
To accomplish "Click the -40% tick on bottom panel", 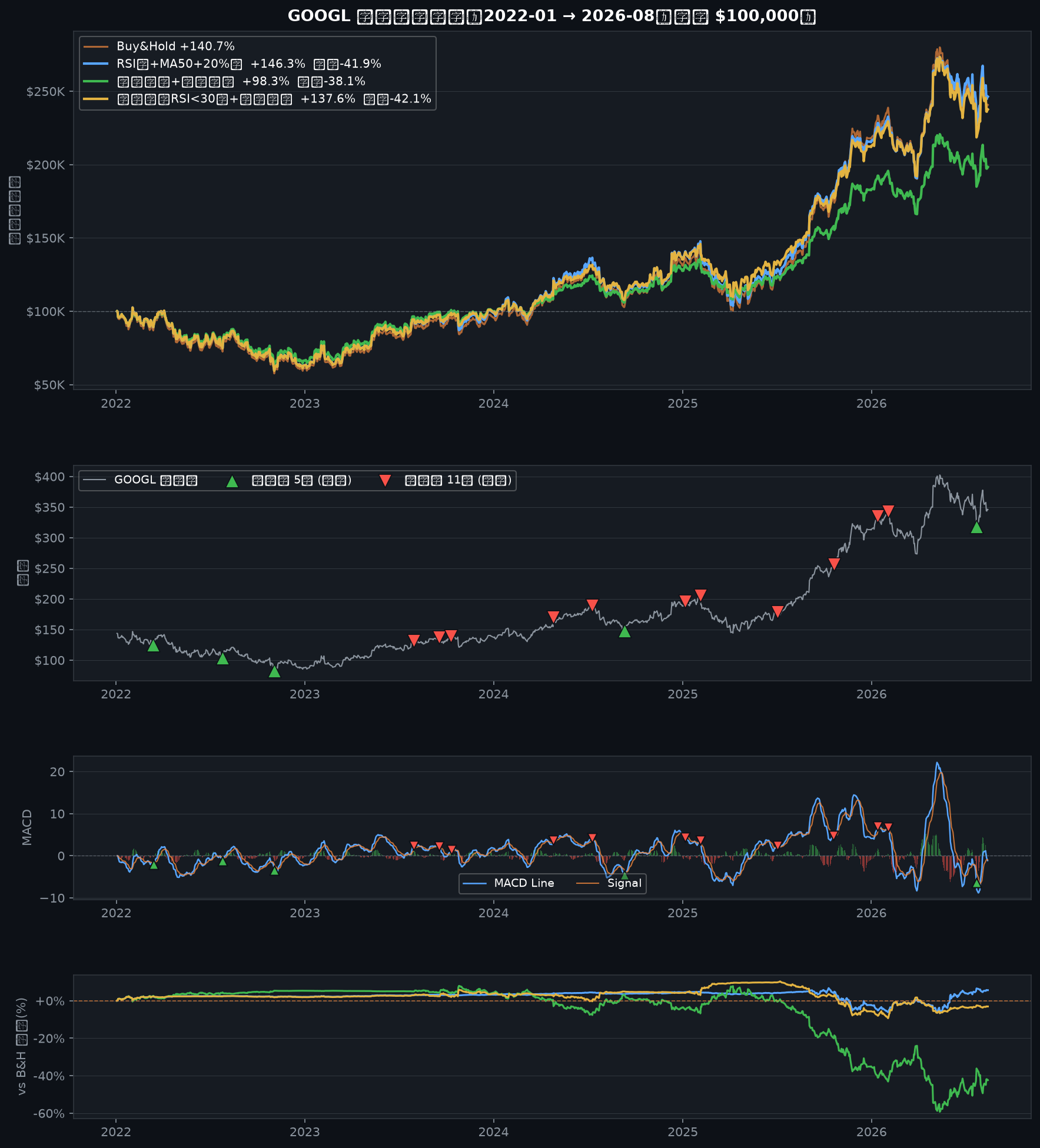I will click(49, 1076).
